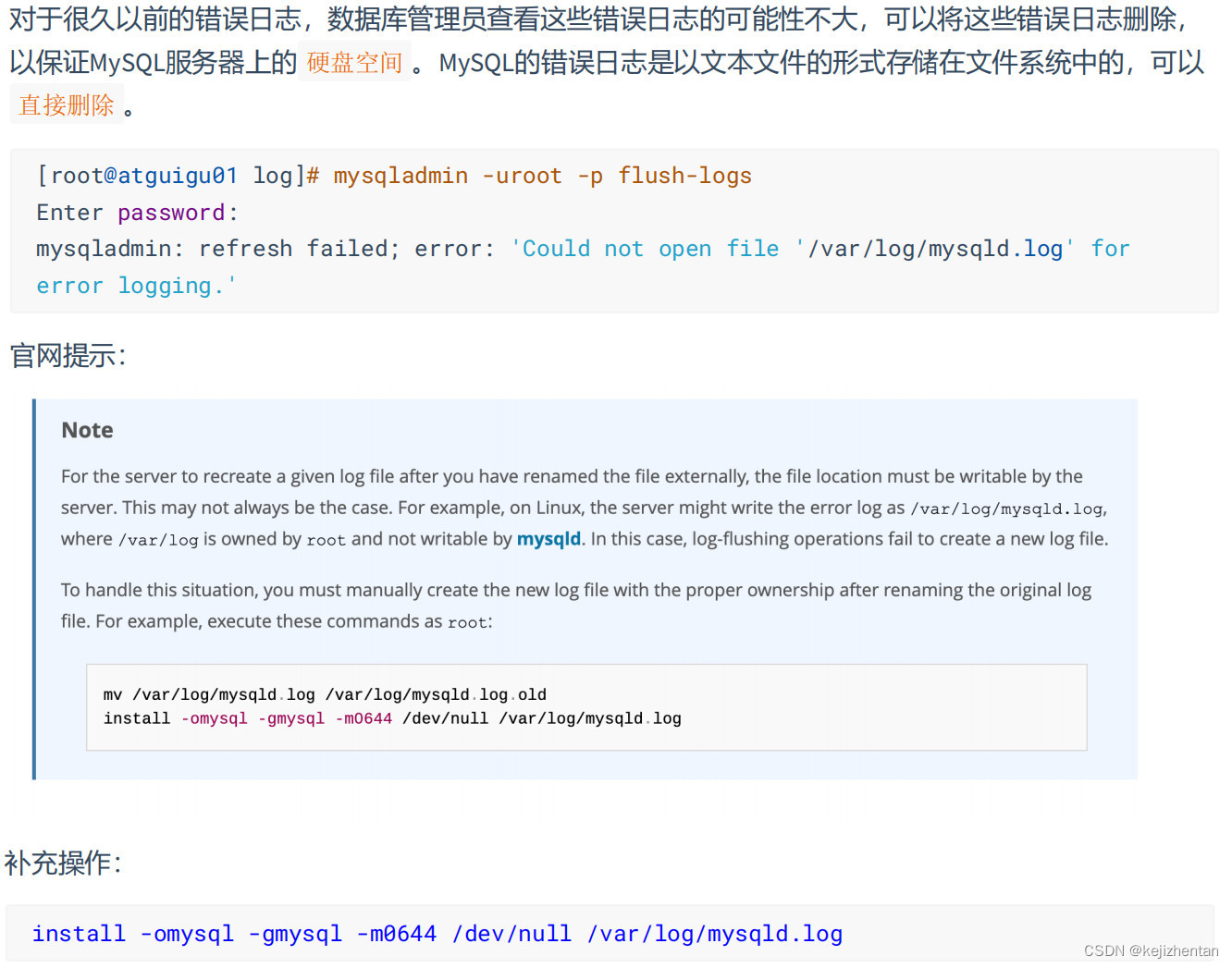Screen dimensions: 1232x968
Task: Click the paragraph starting 'For the server to recreate'
Action: pos(585,508)
